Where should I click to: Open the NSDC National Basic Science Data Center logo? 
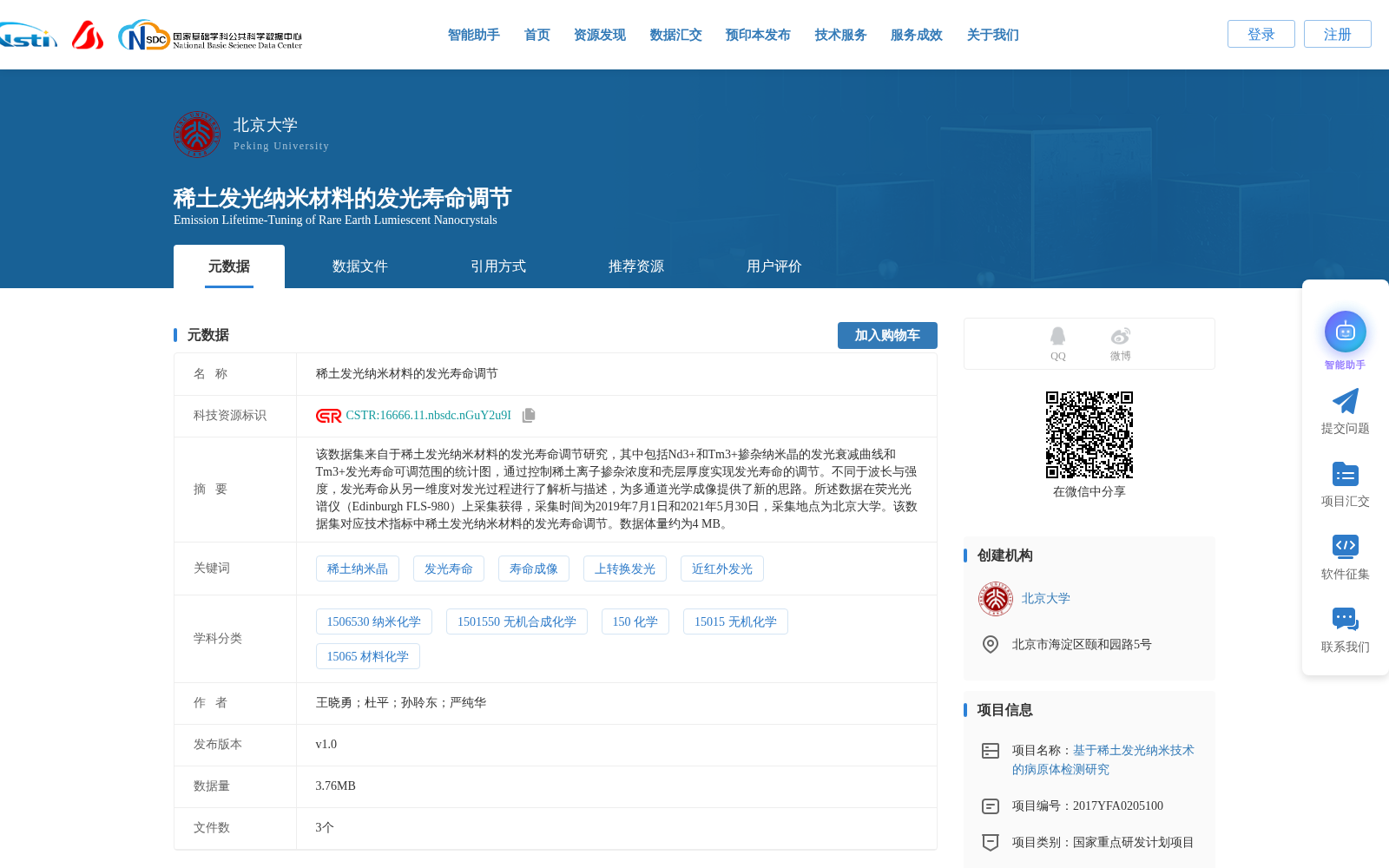pos(210,36)
